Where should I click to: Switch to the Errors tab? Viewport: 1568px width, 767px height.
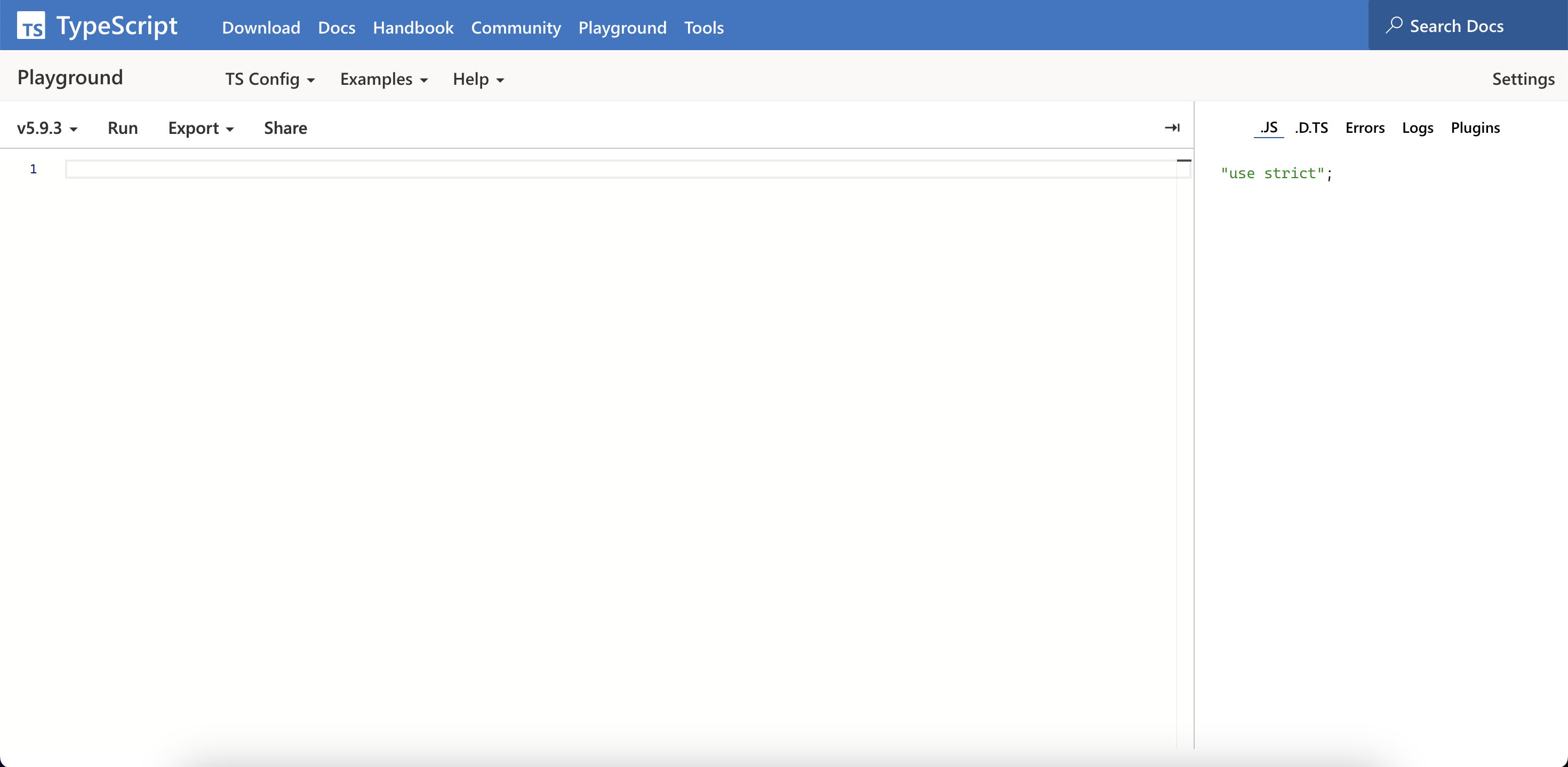click(1365, 128)
